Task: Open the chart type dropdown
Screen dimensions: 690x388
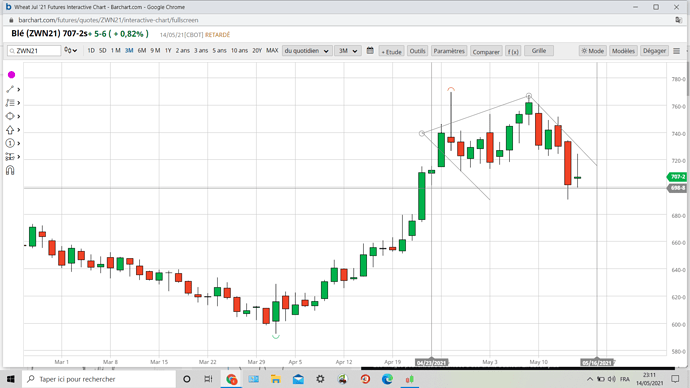Action: tap(70, 51)
